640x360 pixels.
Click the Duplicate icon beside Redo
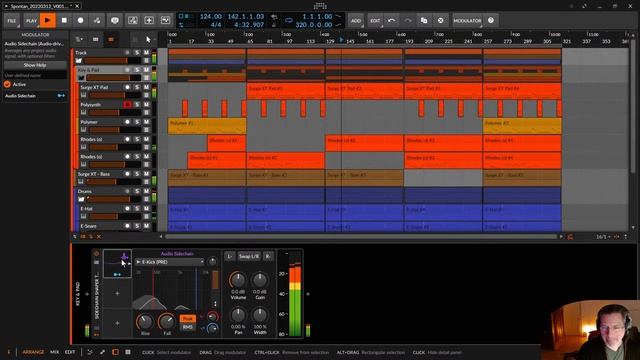click(x=424, y=20)
